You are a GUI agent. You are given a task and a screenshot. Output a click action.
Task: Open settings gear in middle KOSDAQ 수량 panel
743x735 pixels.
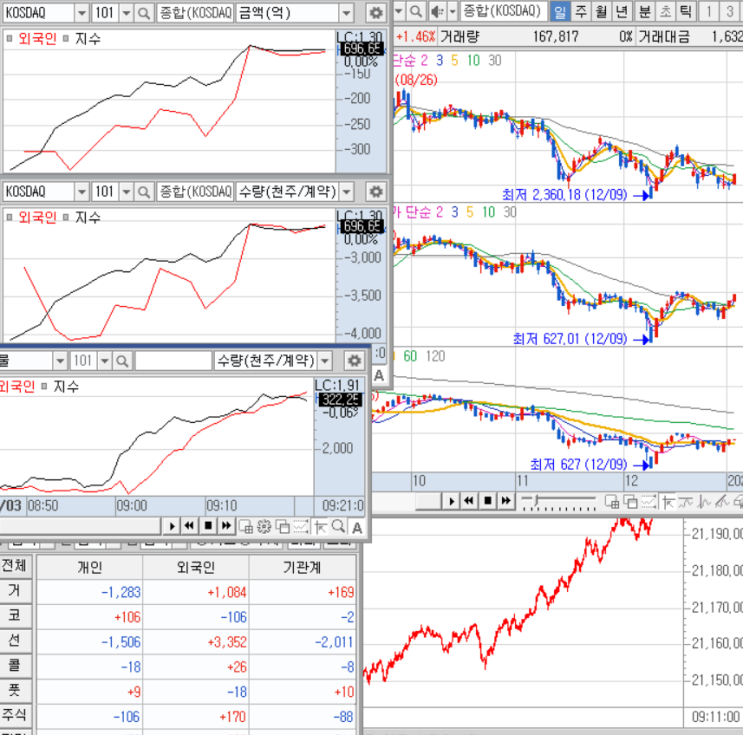376,191
